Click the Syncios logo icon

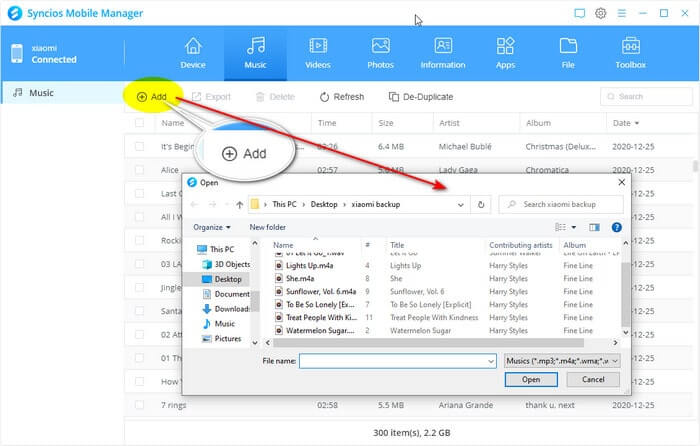(15, 13)
